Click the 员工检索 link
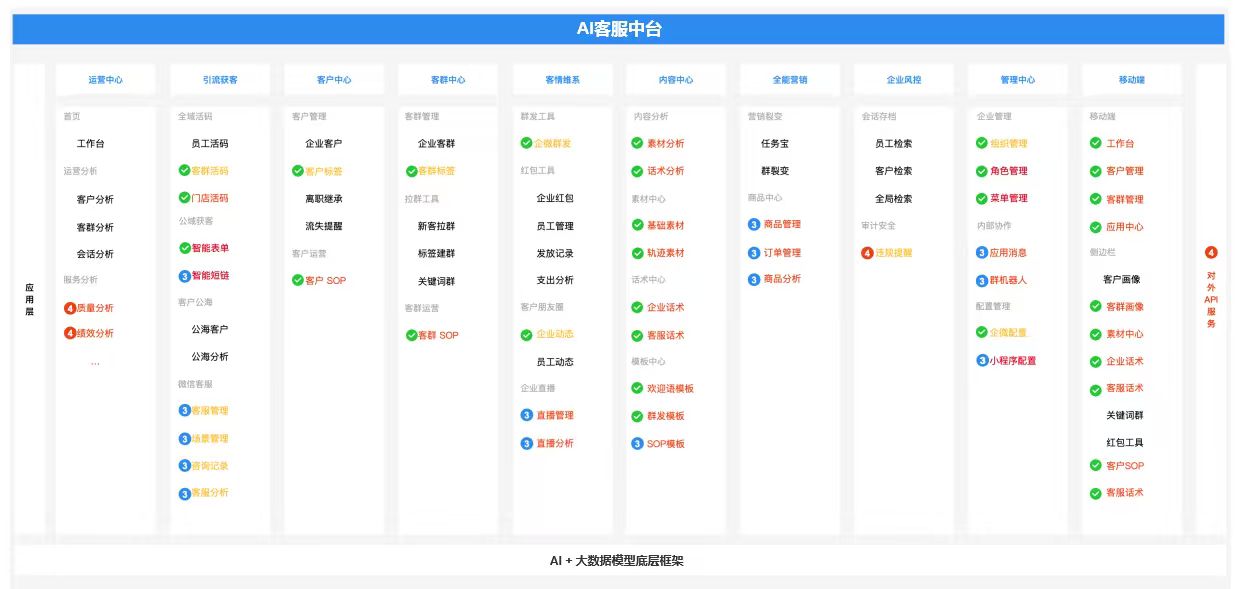This screenshot has width=1241, height=589. pos(893,144)
